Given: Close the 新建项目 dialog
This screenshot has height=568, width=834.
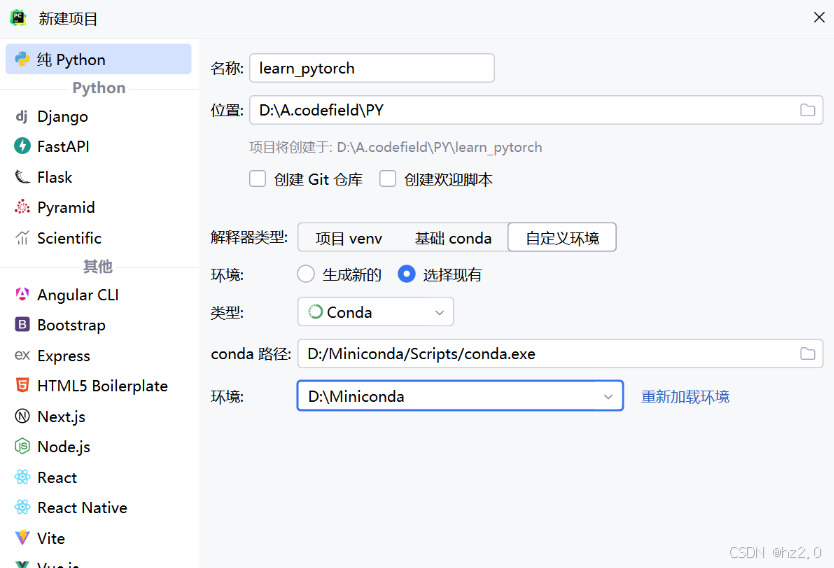Looking at the screenshot, I should click(819, 18).
